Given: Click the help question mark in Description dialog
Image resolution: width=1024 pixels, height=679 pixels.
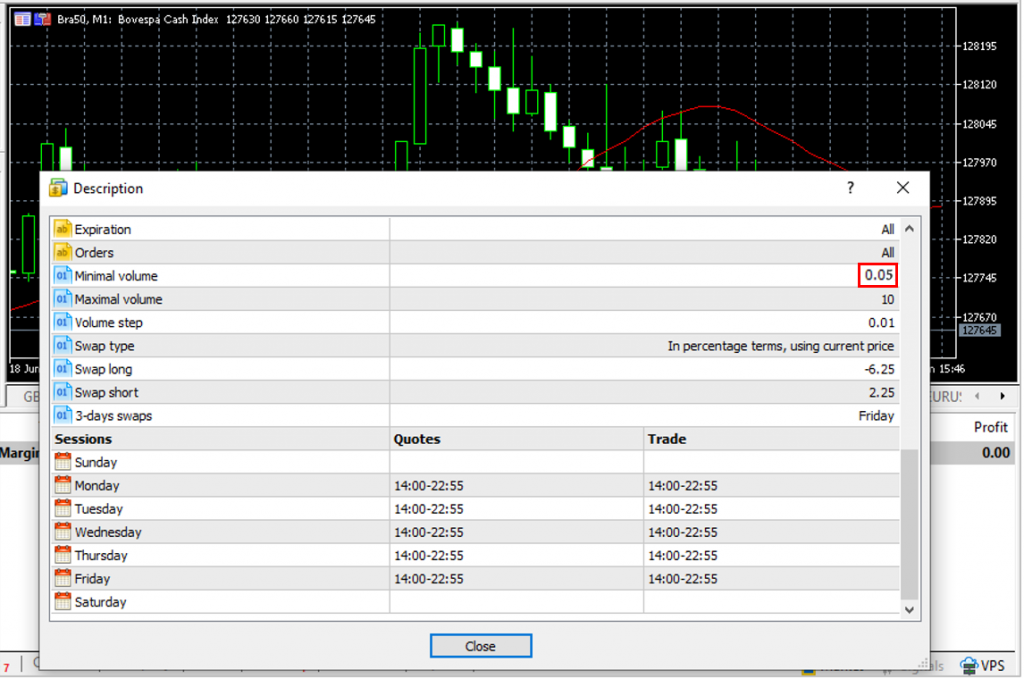Looking at the screenshot, I should click(850, 188).
